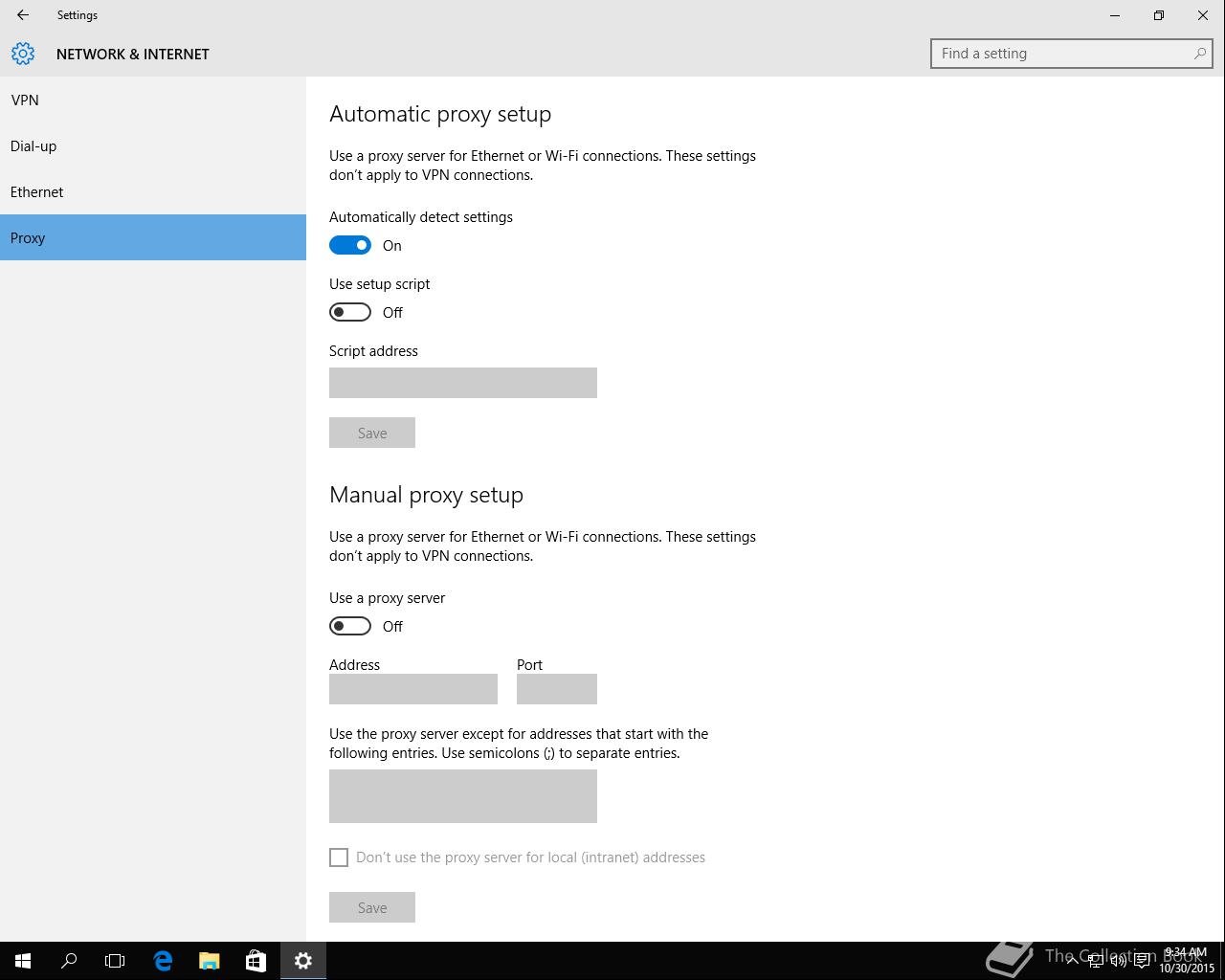This screenshot has width=1225, height=980.
Task: Click the Port field
Action: pos(557,689)
